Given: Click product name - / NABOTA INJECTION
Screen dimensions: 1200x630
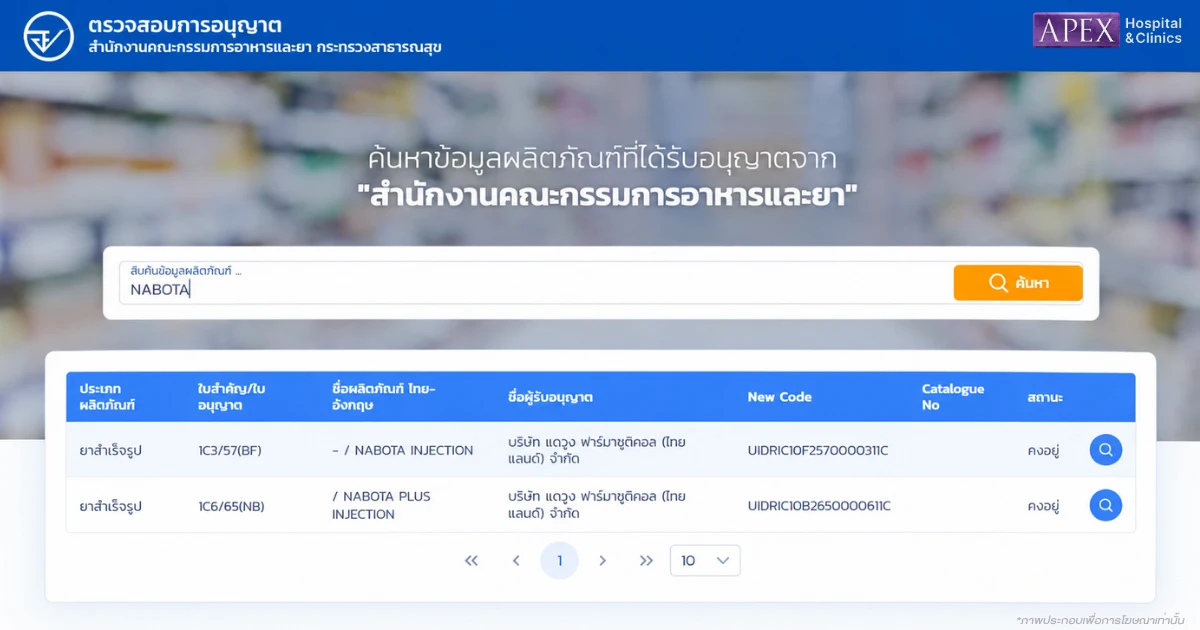Looking at the screenshot, I should [x=403, y=451].
